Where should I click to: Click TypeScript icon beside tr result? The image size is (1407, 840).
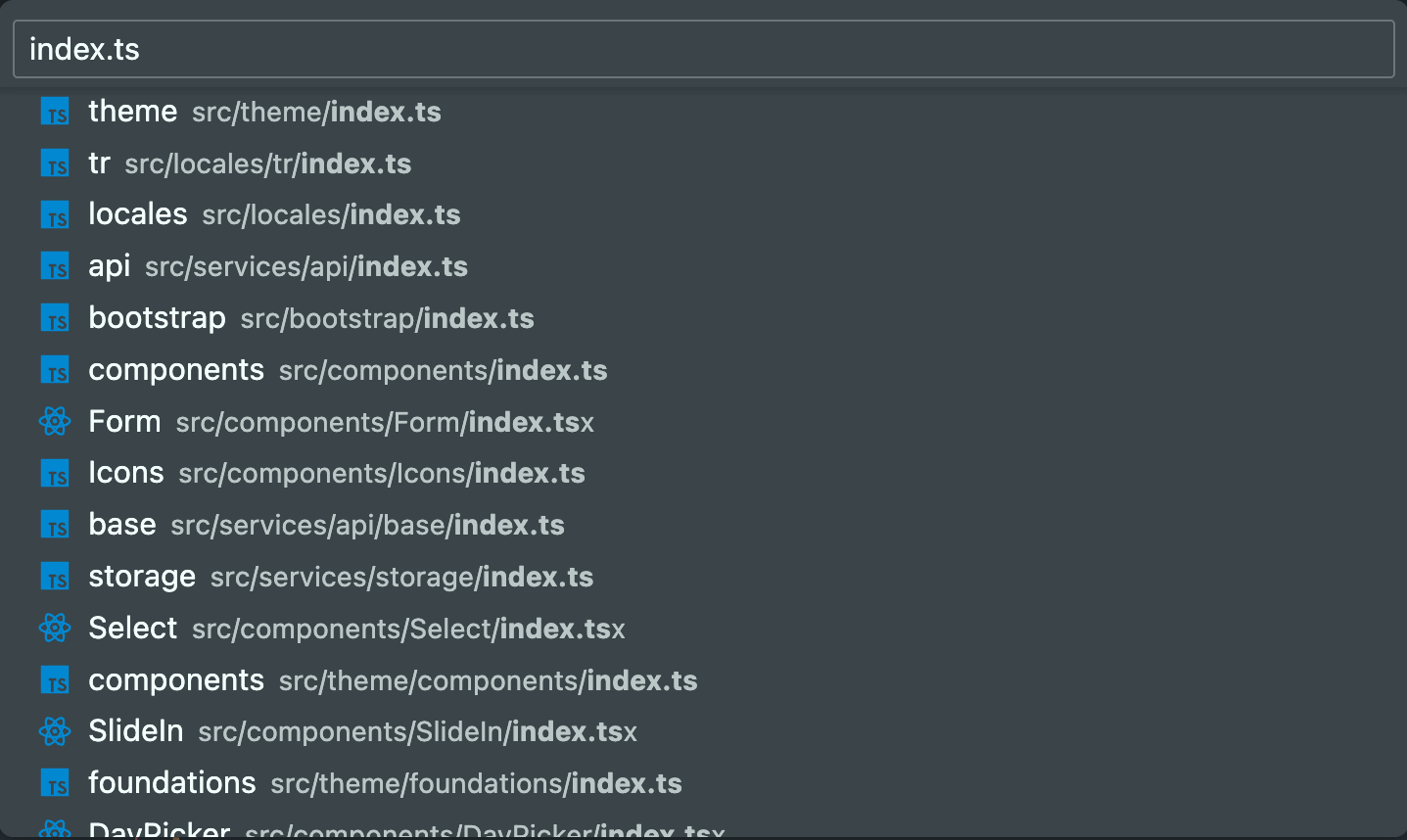[55, 163]
